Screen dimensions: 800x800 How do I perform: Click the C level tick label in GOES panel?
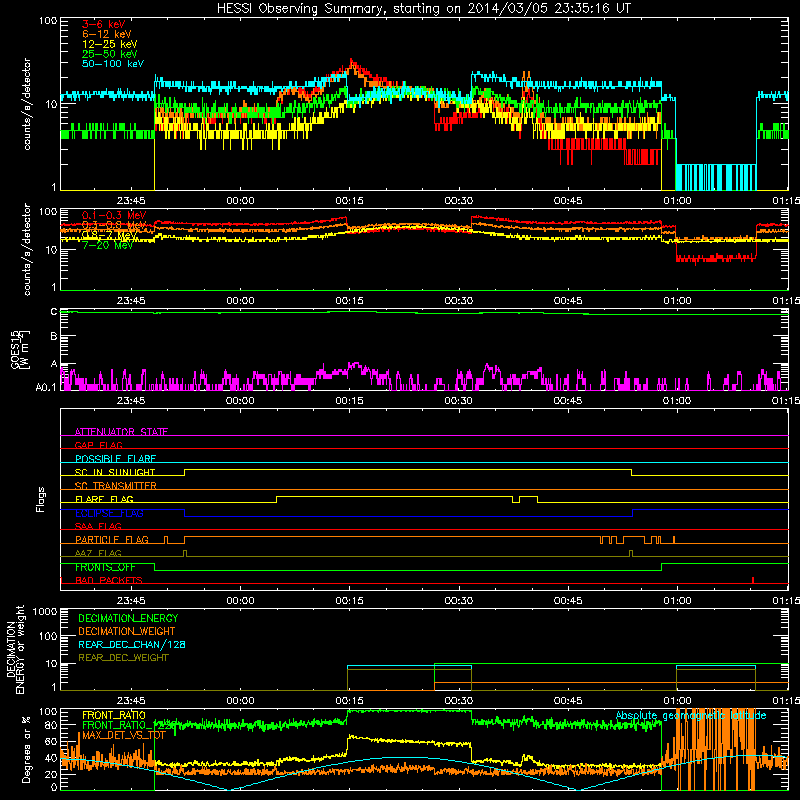pos(54,312)
